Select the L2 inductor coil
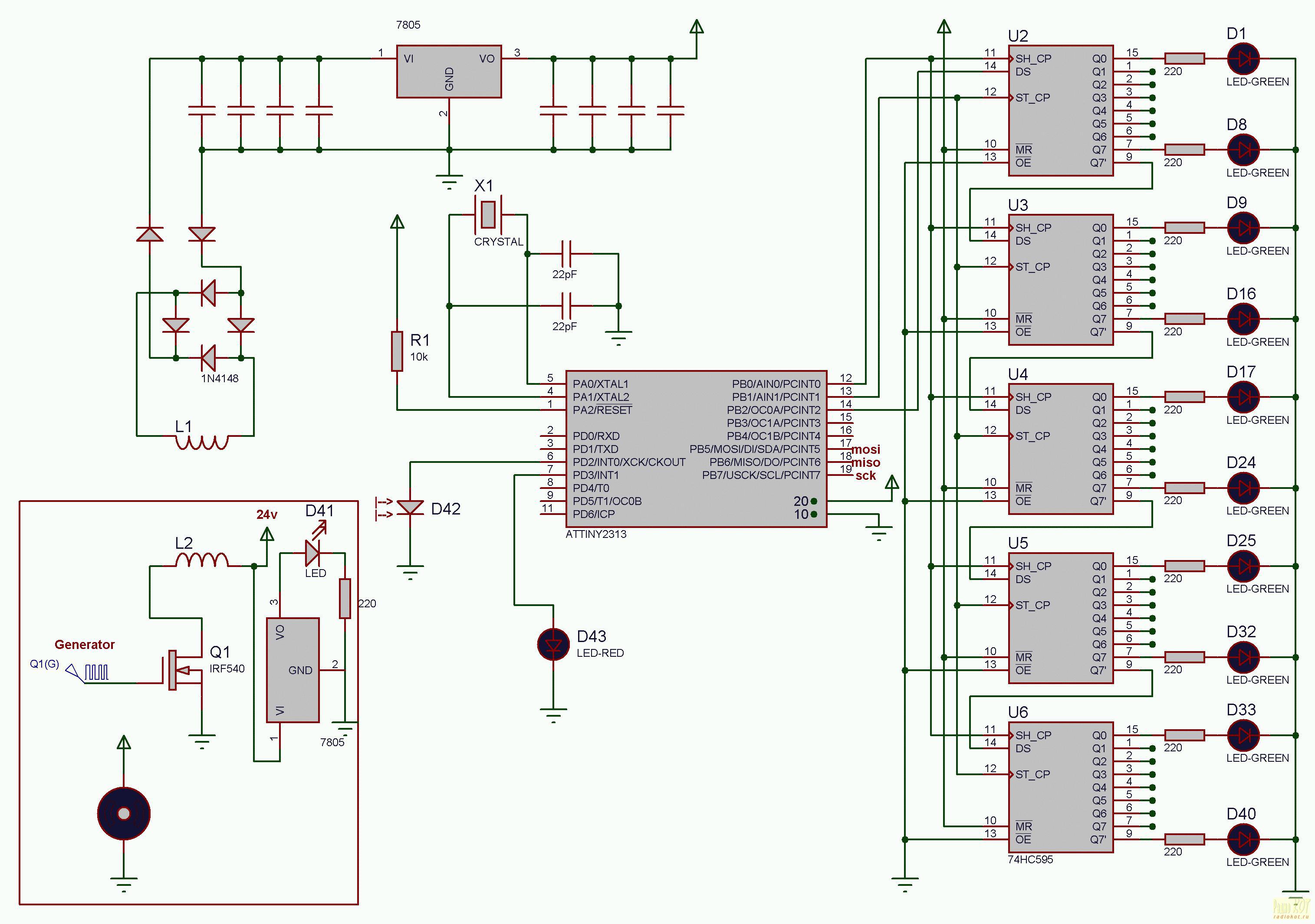The height and width of the screenshot is (924, 1315). pos(202,559)
